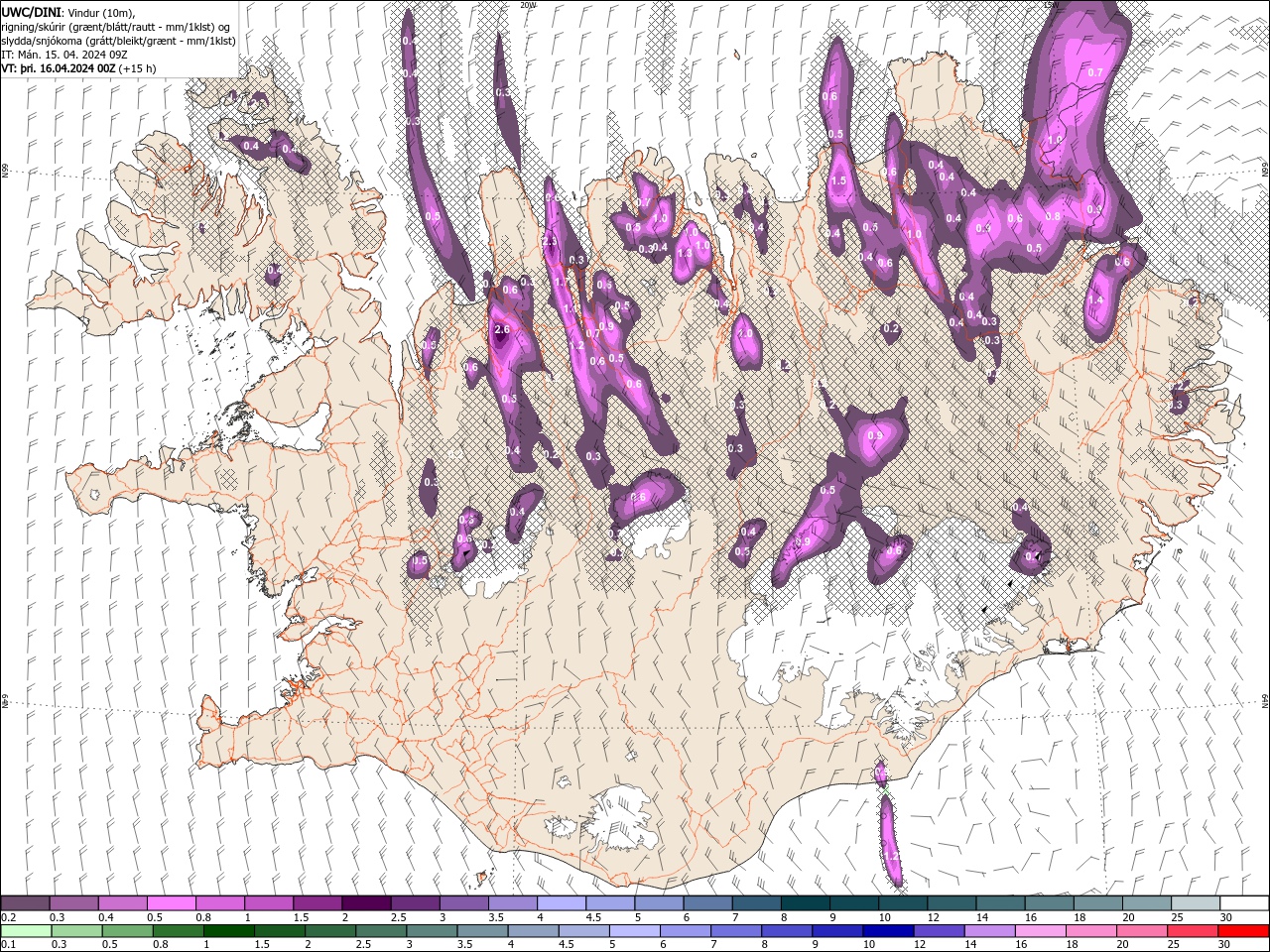This screenshot has width=1270, height=952.
Task: Click the pale green 0.1–0.3 swatch in lower legend row
Action: [26, 931]
